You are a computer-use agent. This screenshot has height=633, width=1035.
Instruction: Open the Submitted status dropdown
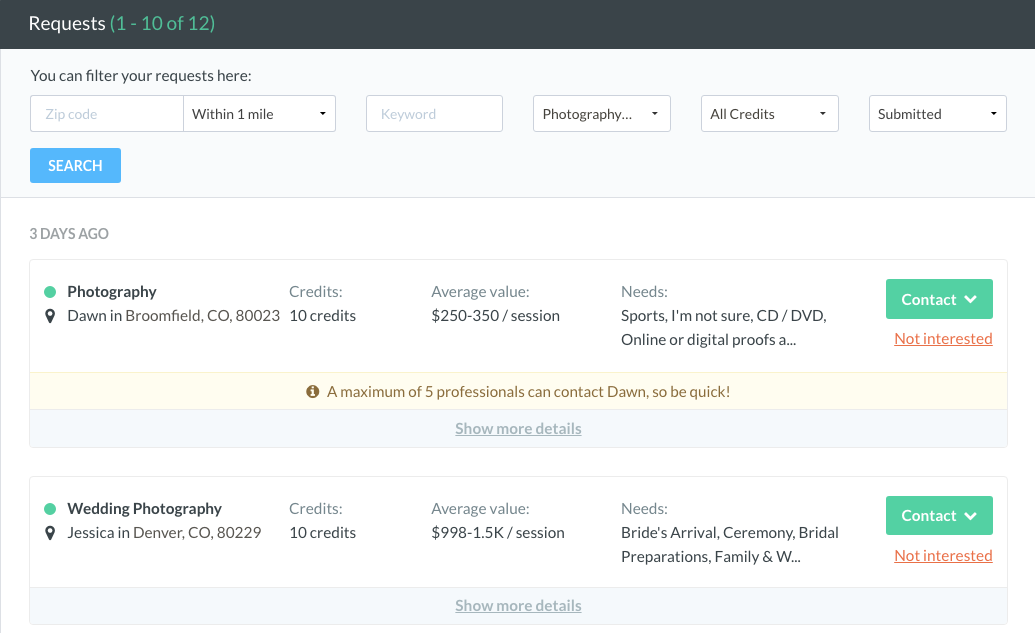point(937,114)
